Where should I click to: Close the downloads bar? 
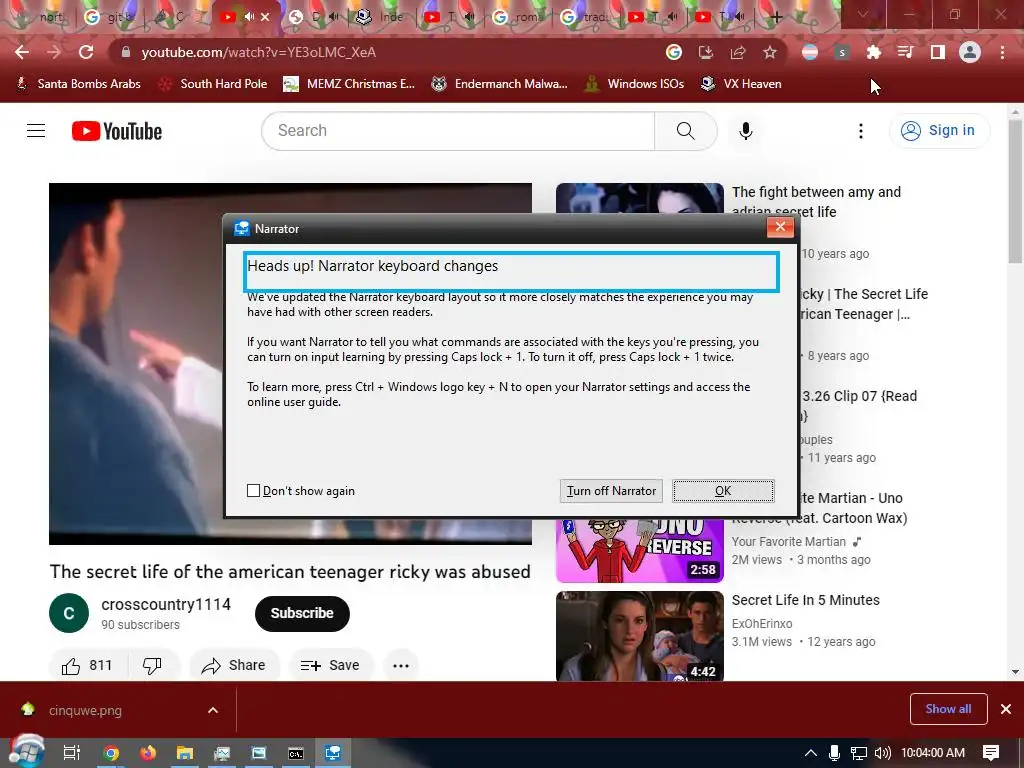coord(1006,709)
